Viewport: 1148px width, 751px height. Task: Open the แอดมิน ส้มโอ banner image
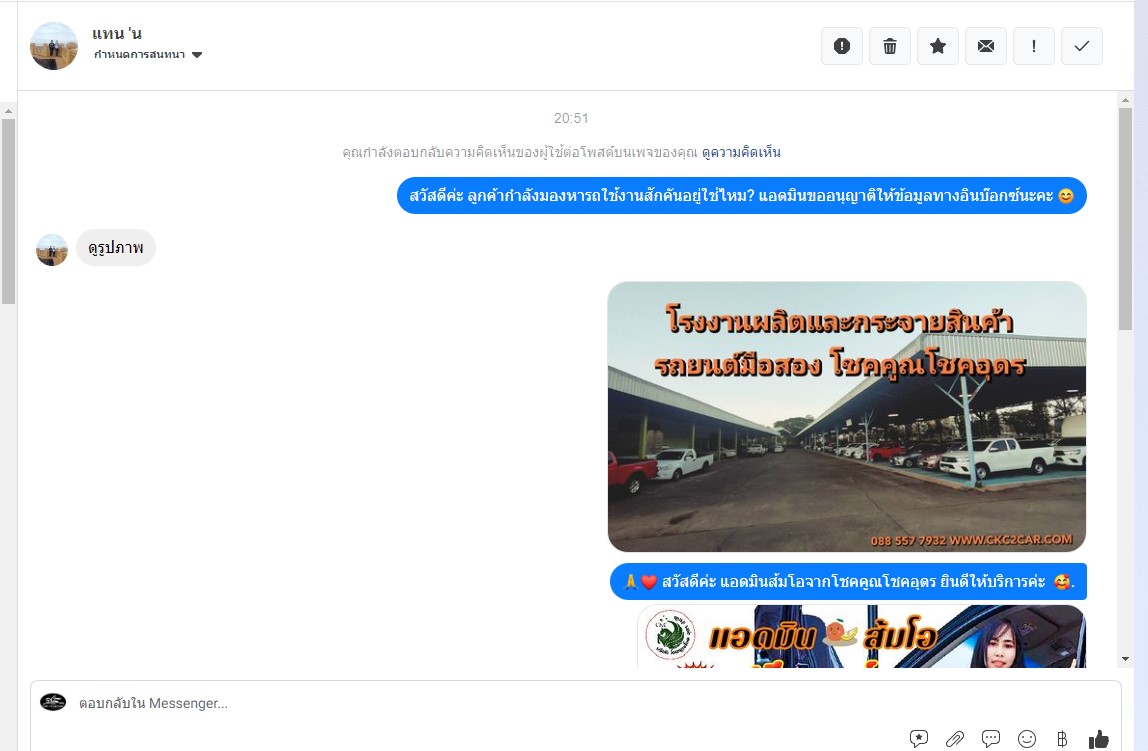click(861, 636)
